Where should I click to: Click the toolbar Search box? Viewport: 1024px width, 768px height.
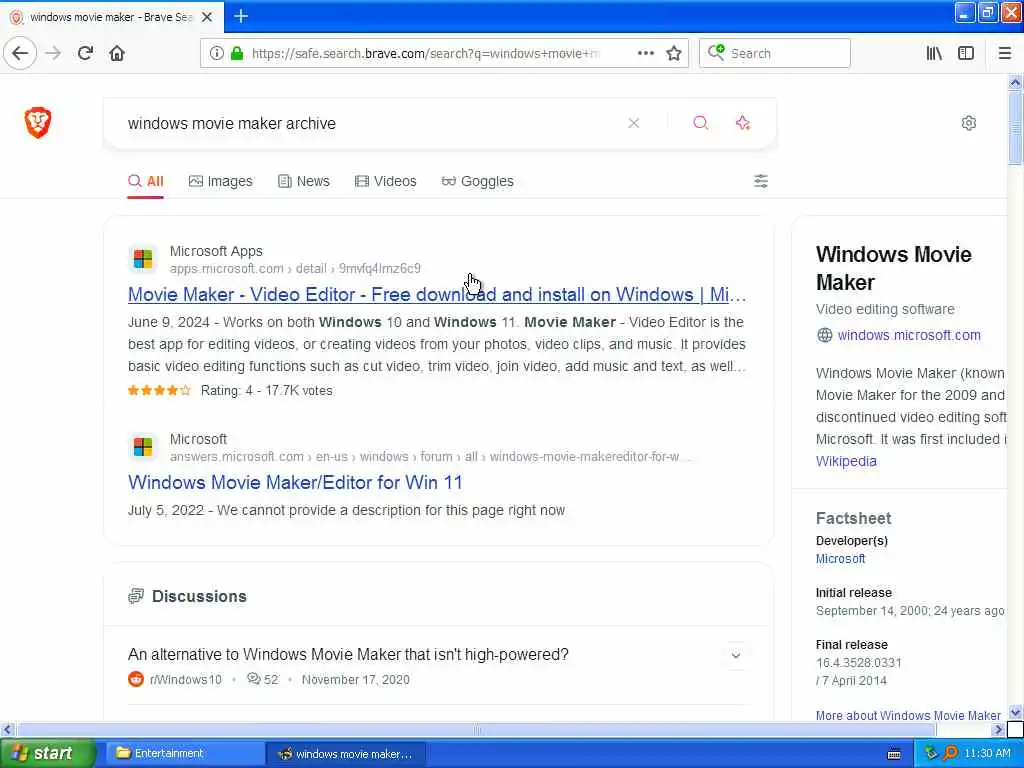[x=775, y=54]
